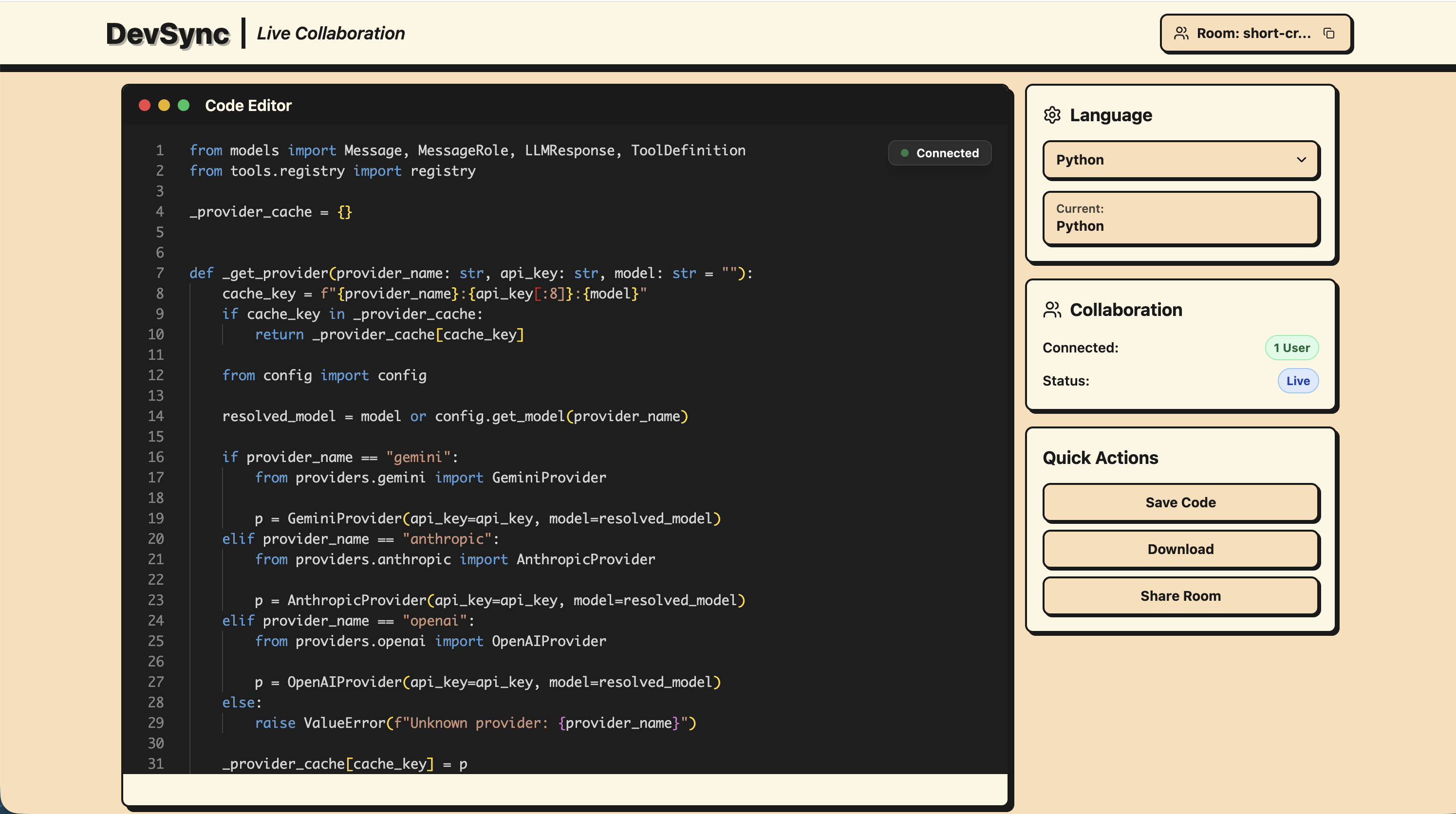1456x814 pixels.
Task: Click 'from config import config' line
Action: click(x=324, y=376)
